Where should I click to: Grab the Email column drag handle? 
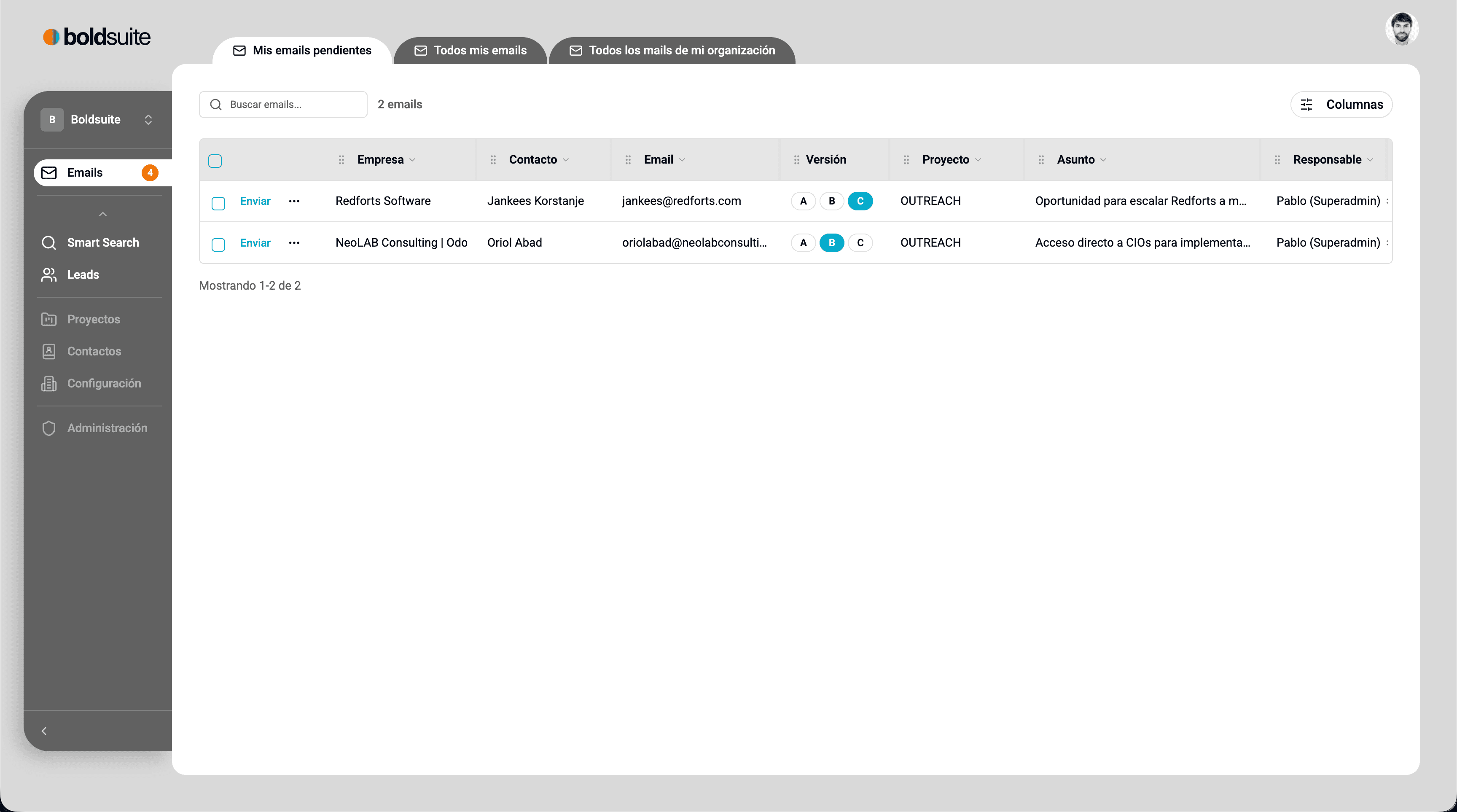629,160
